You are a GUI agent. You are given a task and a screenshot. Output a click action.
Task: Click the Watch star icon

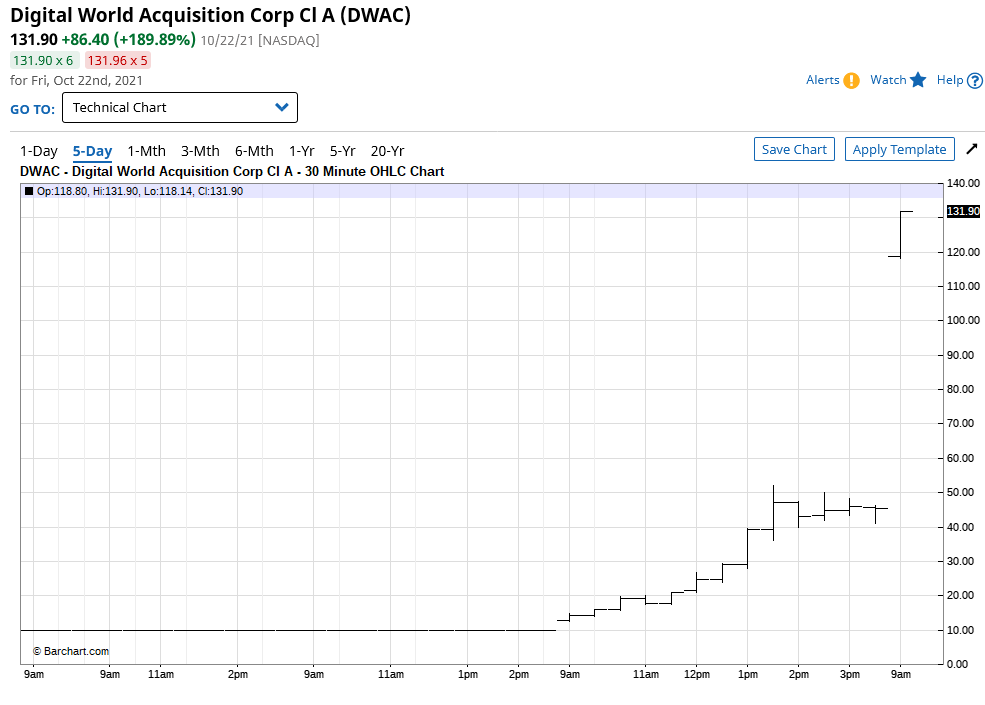[x=918, y=80]
